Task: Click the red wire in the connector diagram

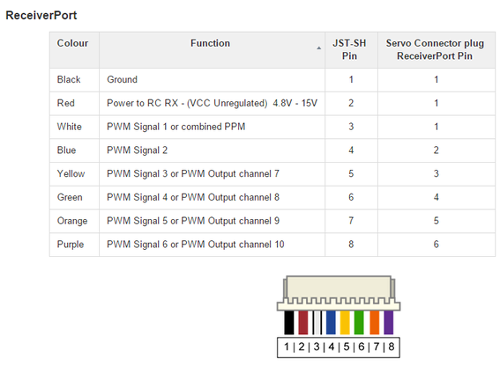Action: (x=303, y=322)
